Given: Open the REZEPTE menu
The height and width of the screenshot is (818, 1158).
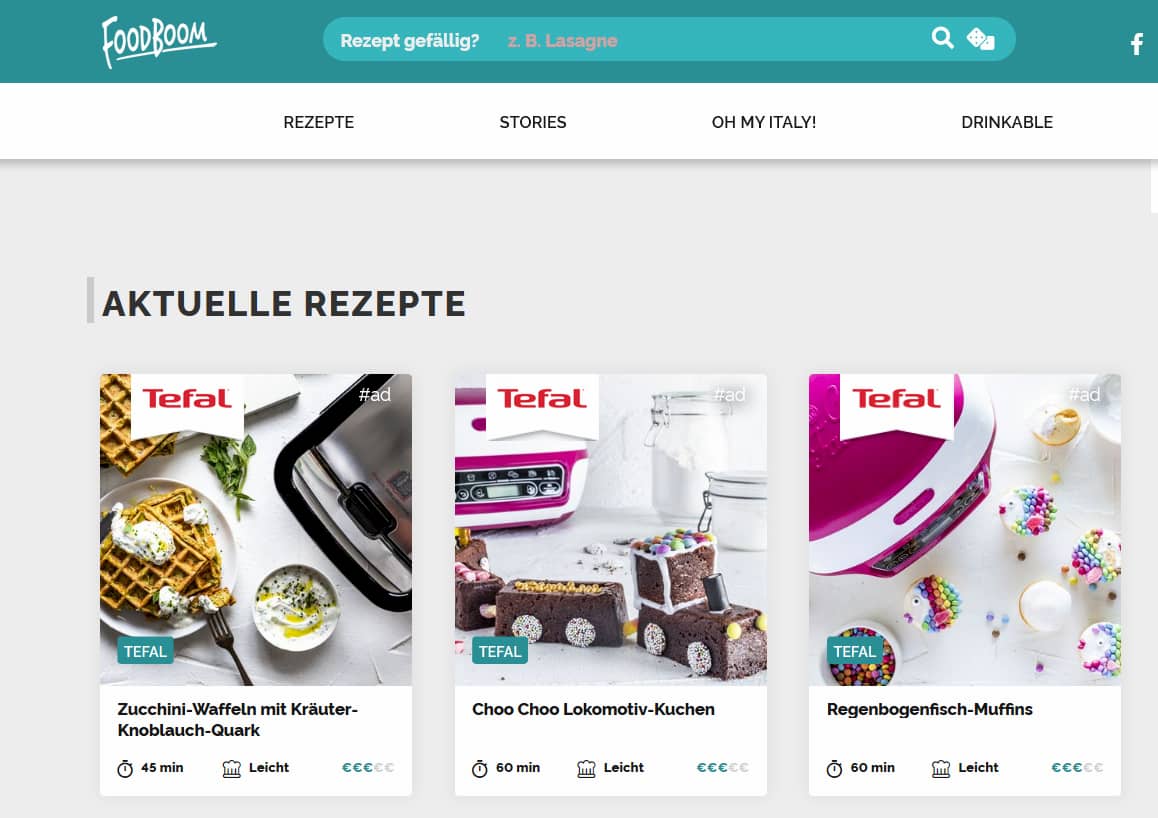Looking at the screenshot, I should point(318,122).
